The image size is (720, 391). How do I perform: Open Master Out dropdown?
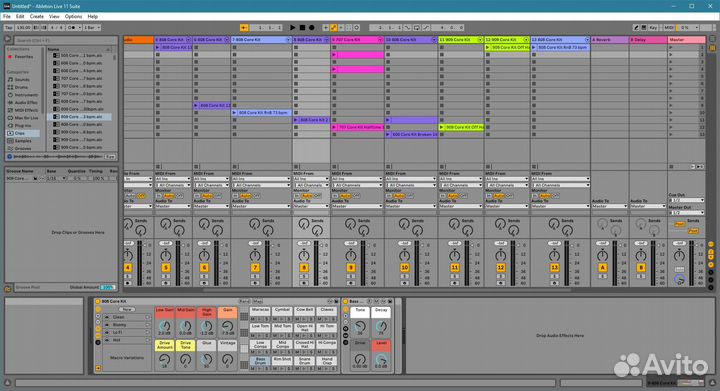(x=686, y=213)
